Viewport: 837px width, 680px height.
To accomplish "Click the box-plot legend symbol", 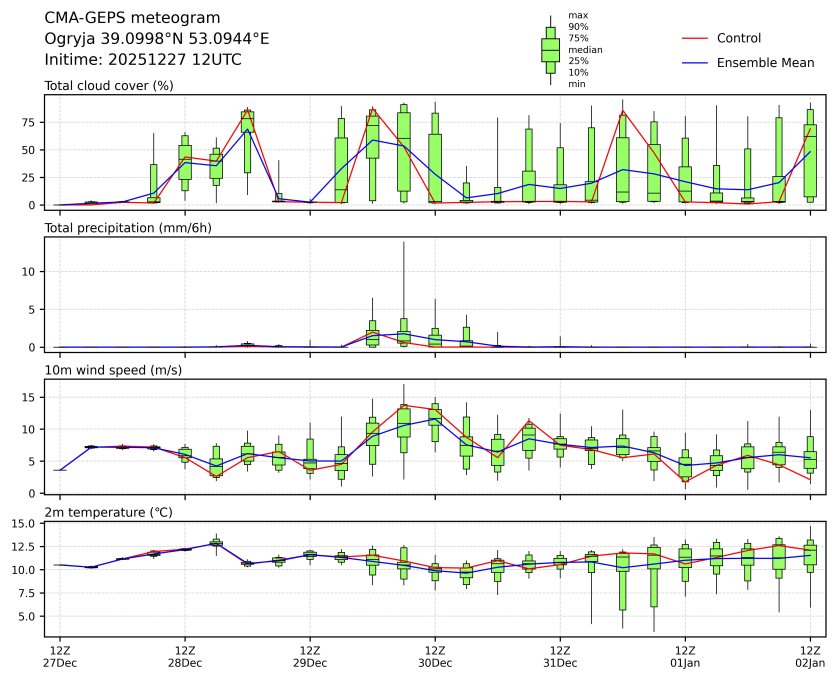I will pos(550,49).
